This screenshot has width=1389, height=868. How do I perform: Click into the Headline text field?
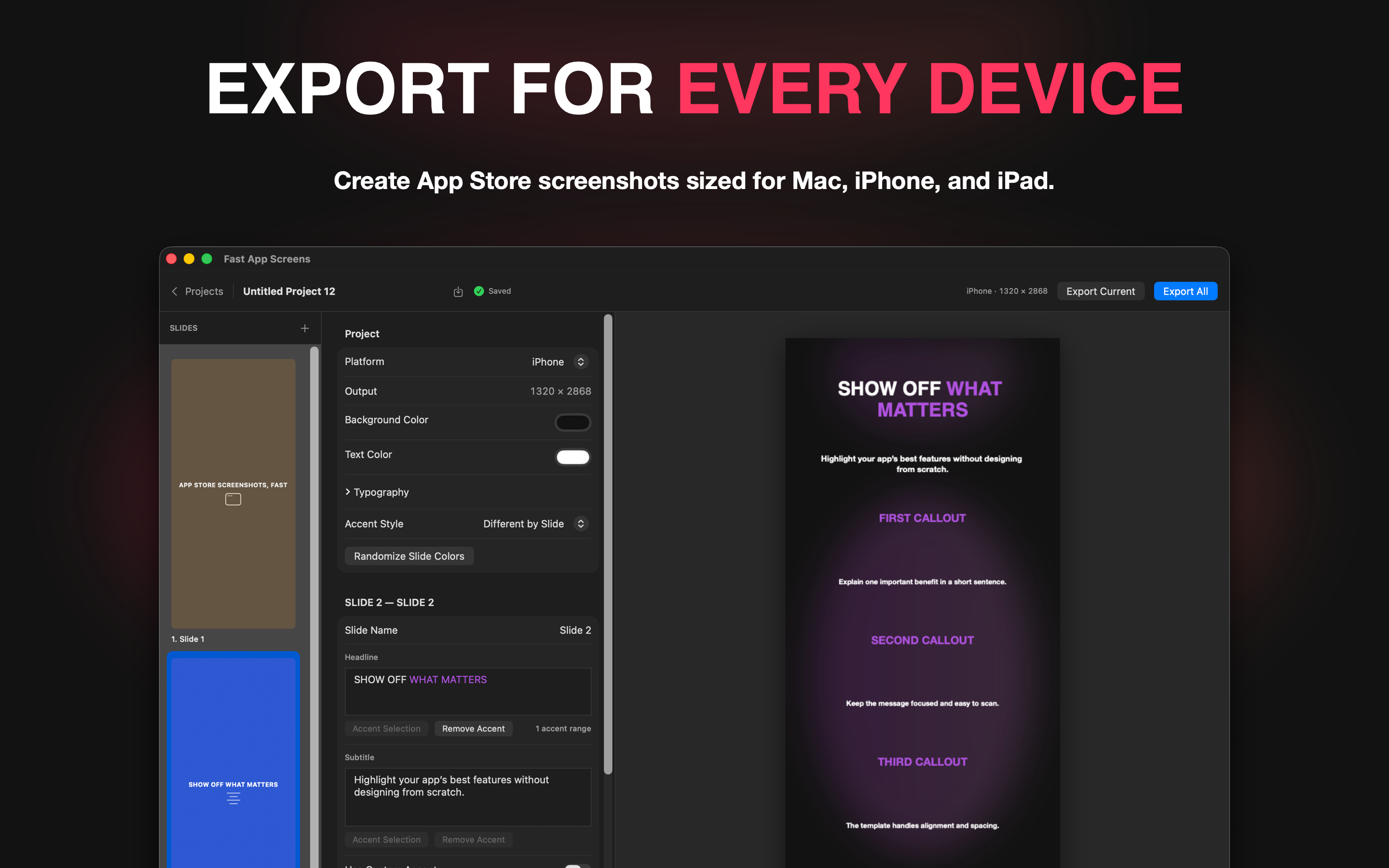point(468,691)
